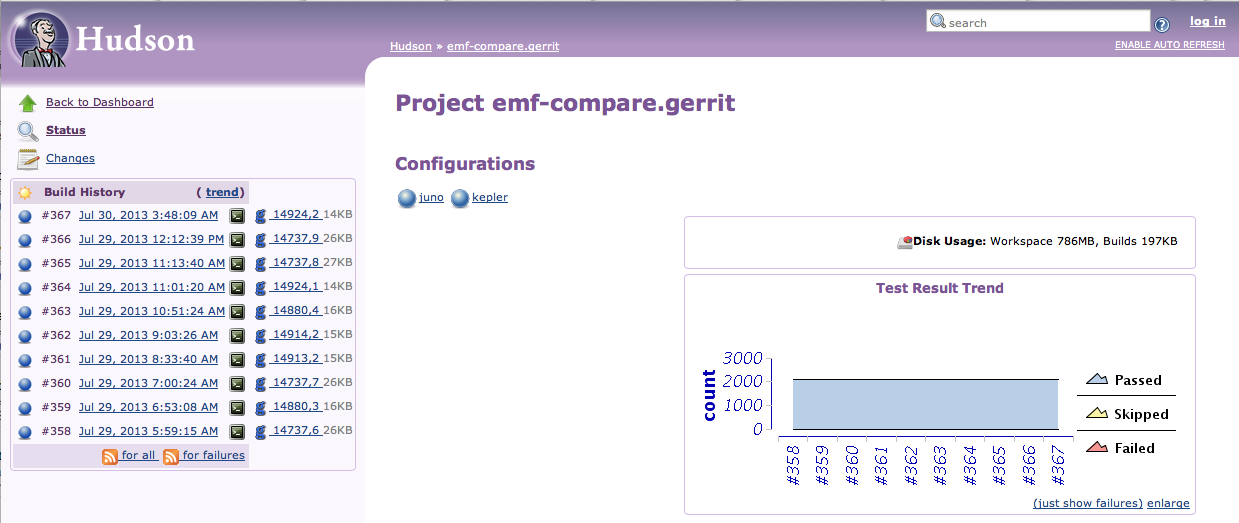Open console output icon for build #367
The width and height of the screenshot is (1239, 523).
pos(237,215)
